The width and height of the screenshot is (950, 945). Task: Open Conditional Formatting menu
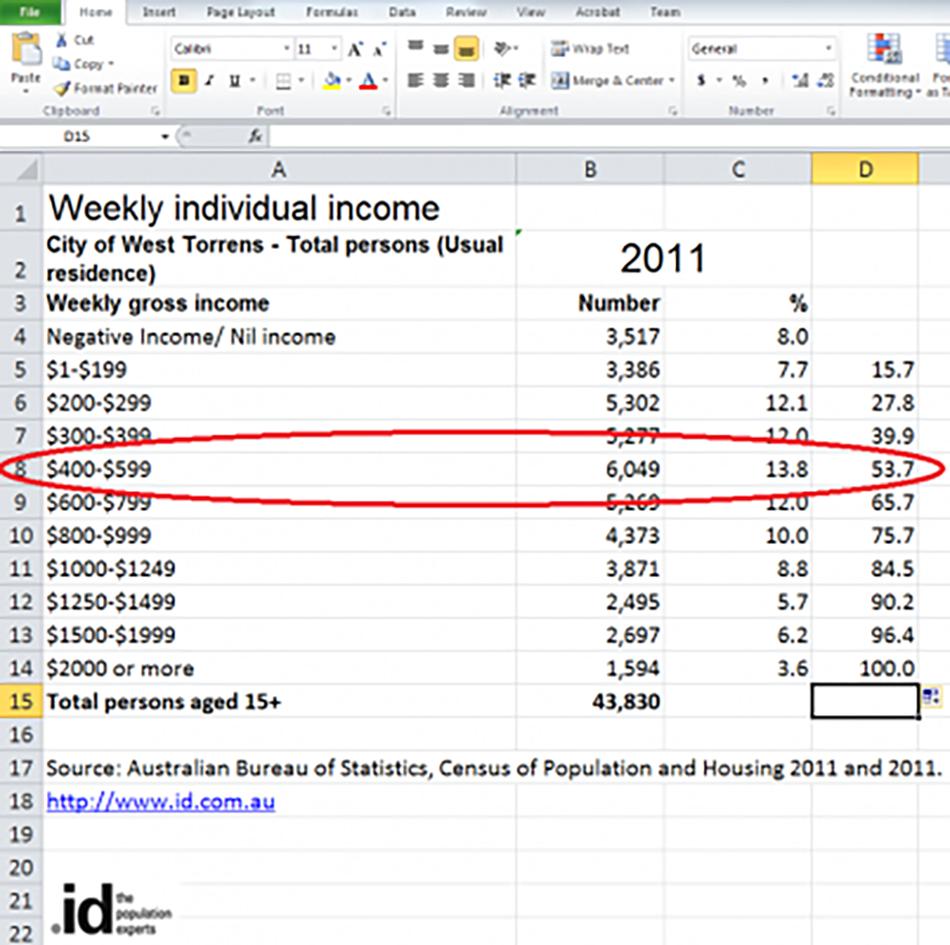tap(884, 65)
